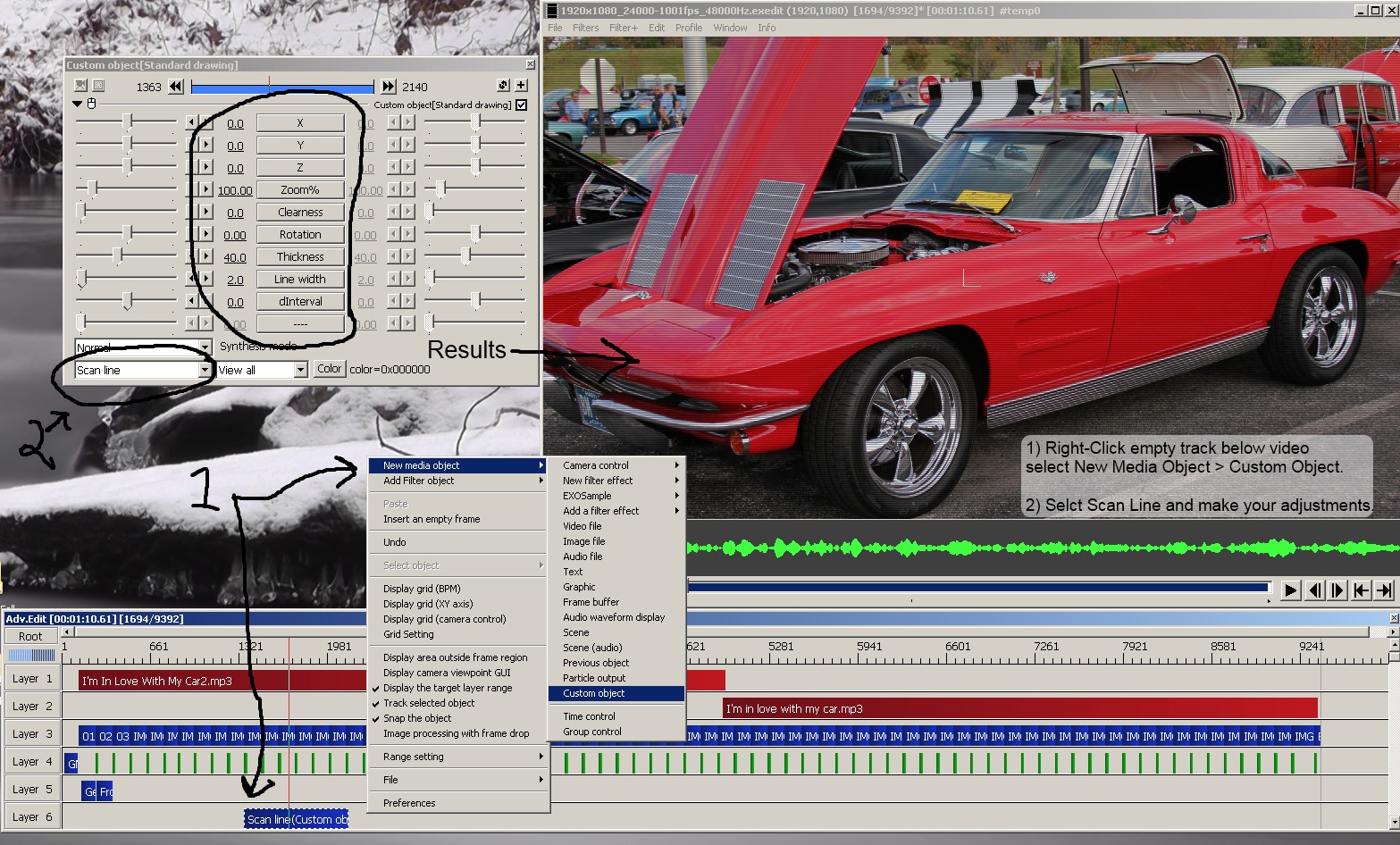
Task: Click the dInterval parameter button
Action: coord(300,301)
